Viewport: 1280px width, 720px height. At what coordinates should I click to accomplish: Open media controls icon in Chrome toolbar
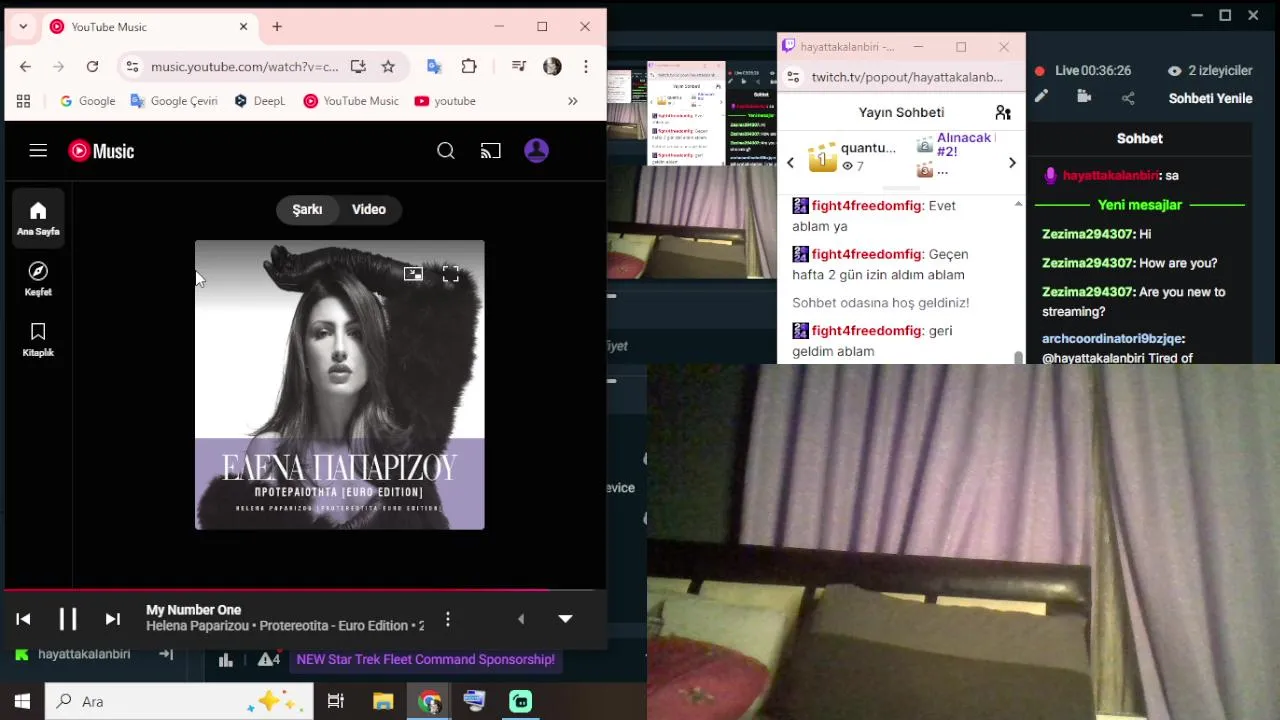(x=518, y=67)
